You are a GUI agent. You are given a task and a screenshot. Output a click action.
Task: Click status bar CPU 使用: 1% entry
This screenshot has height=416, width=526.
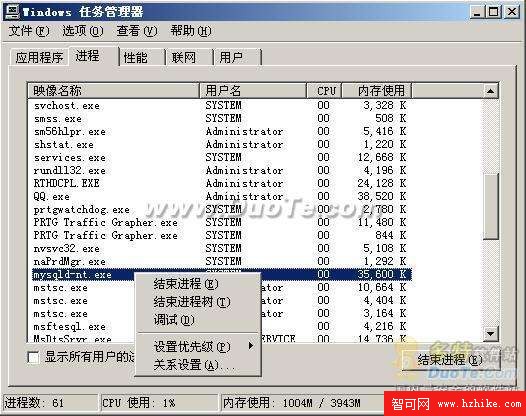click(x=159, y=403)
